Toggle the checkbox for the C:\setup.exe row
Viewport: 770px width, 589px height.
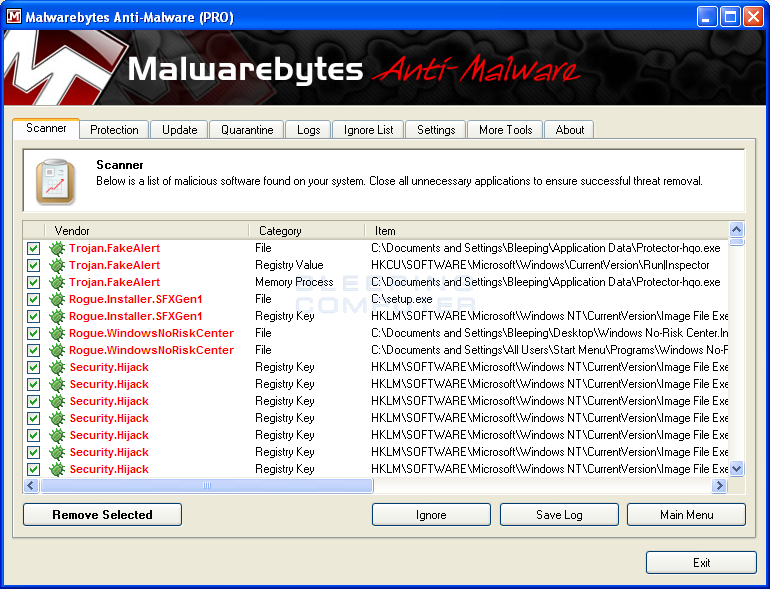[x=33, y=299]
